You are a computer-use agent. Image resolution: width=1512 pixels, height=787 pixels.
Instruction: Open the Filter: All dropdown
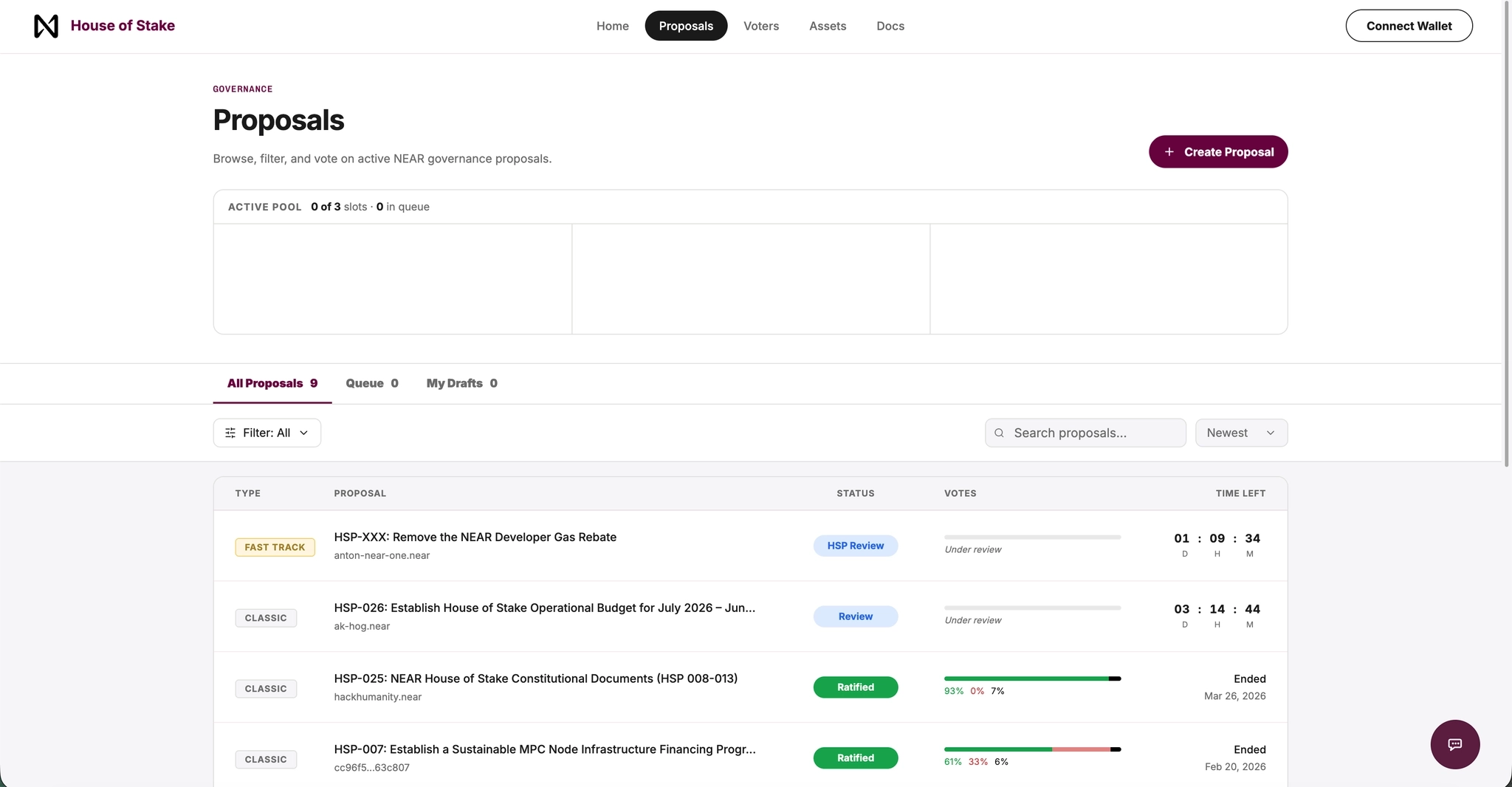267,433
